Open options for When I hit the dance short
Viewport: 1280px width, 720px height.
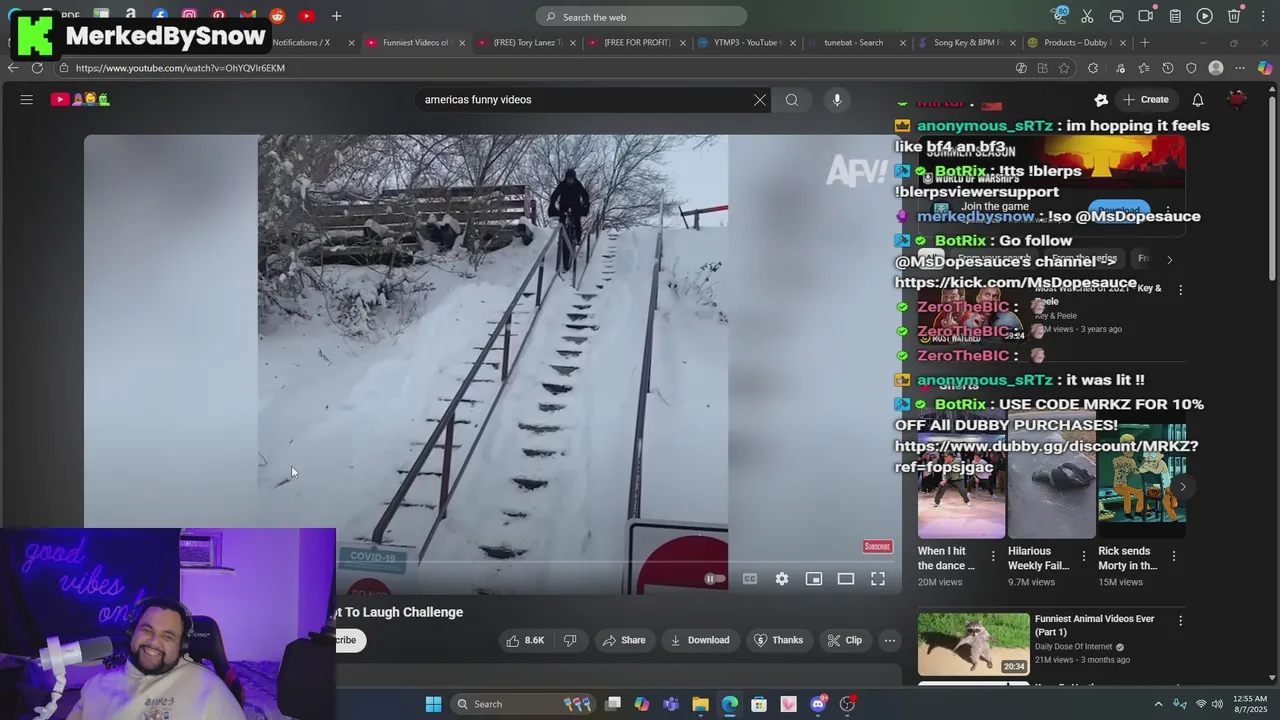point(993,556)
